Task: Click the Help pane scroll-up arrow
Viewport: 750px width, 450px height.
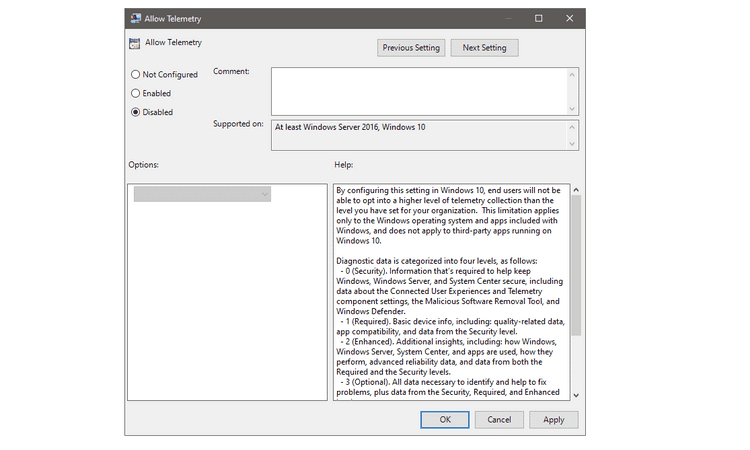Action: (x=574, y=190)
